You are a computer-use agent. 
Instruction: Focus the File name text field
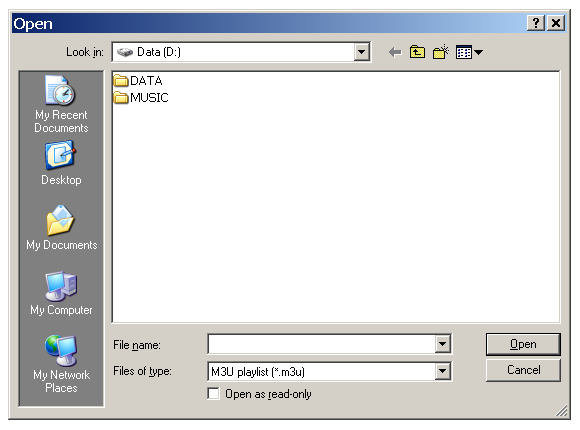pyautogui.click(x=322, y=345)
